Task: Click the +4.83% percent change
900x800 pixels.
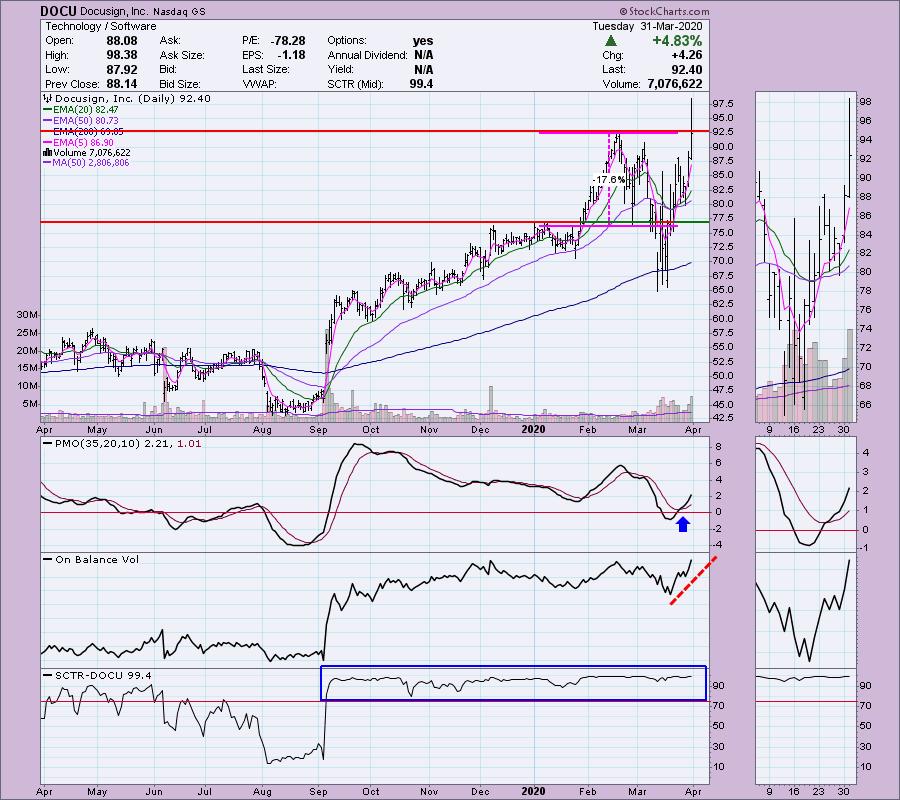Action: [x=677, y=41]
